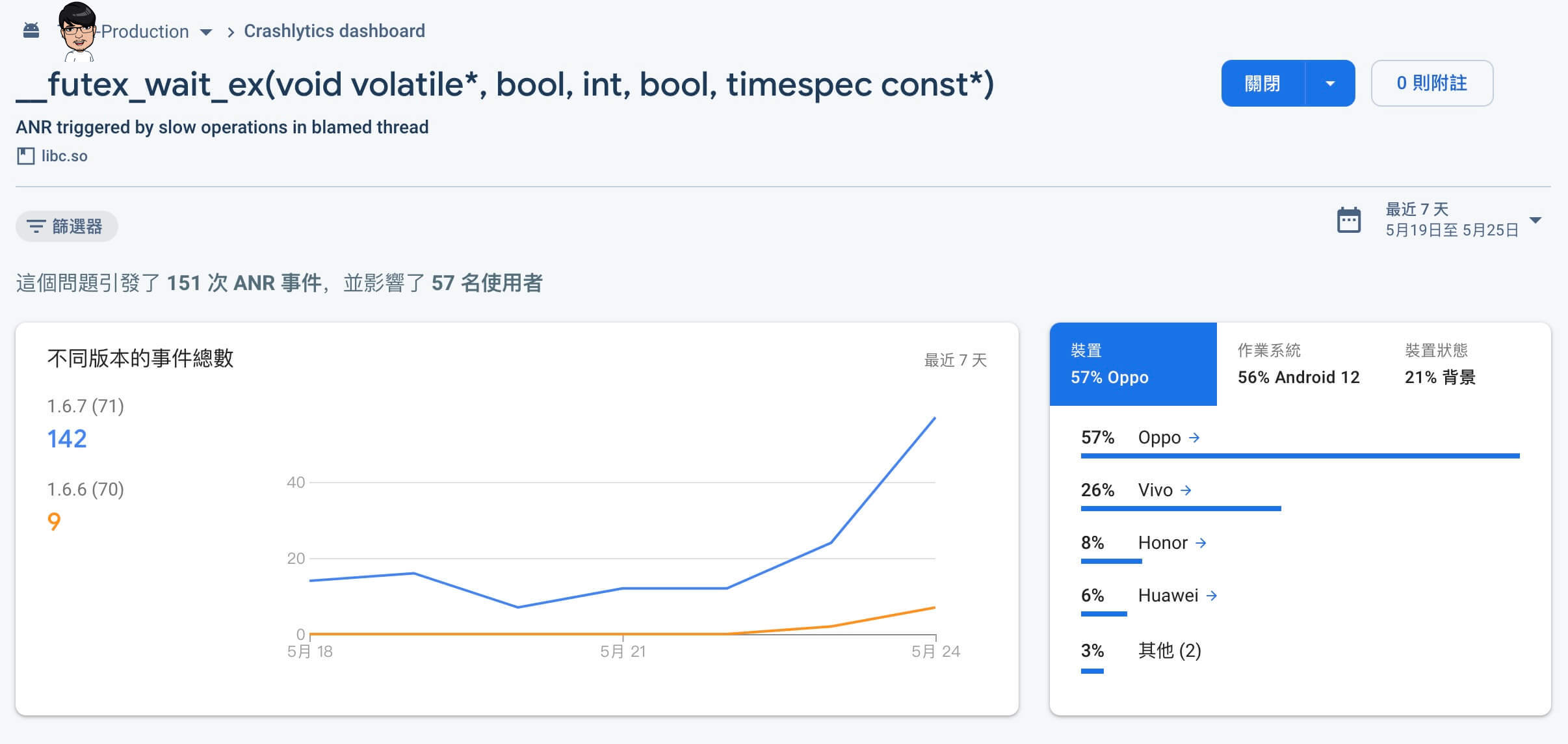
Task: Click the arrow icon beside Oppo
Action: [1194, 438]
